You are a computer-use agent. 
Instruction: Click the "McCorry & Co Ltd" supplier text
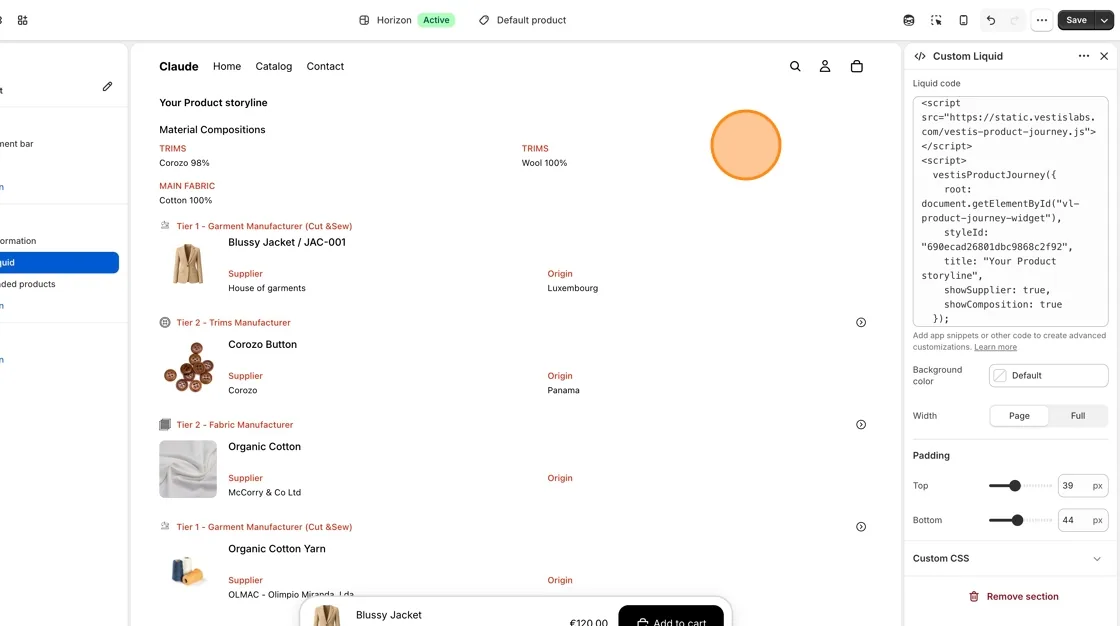point(264,492)
